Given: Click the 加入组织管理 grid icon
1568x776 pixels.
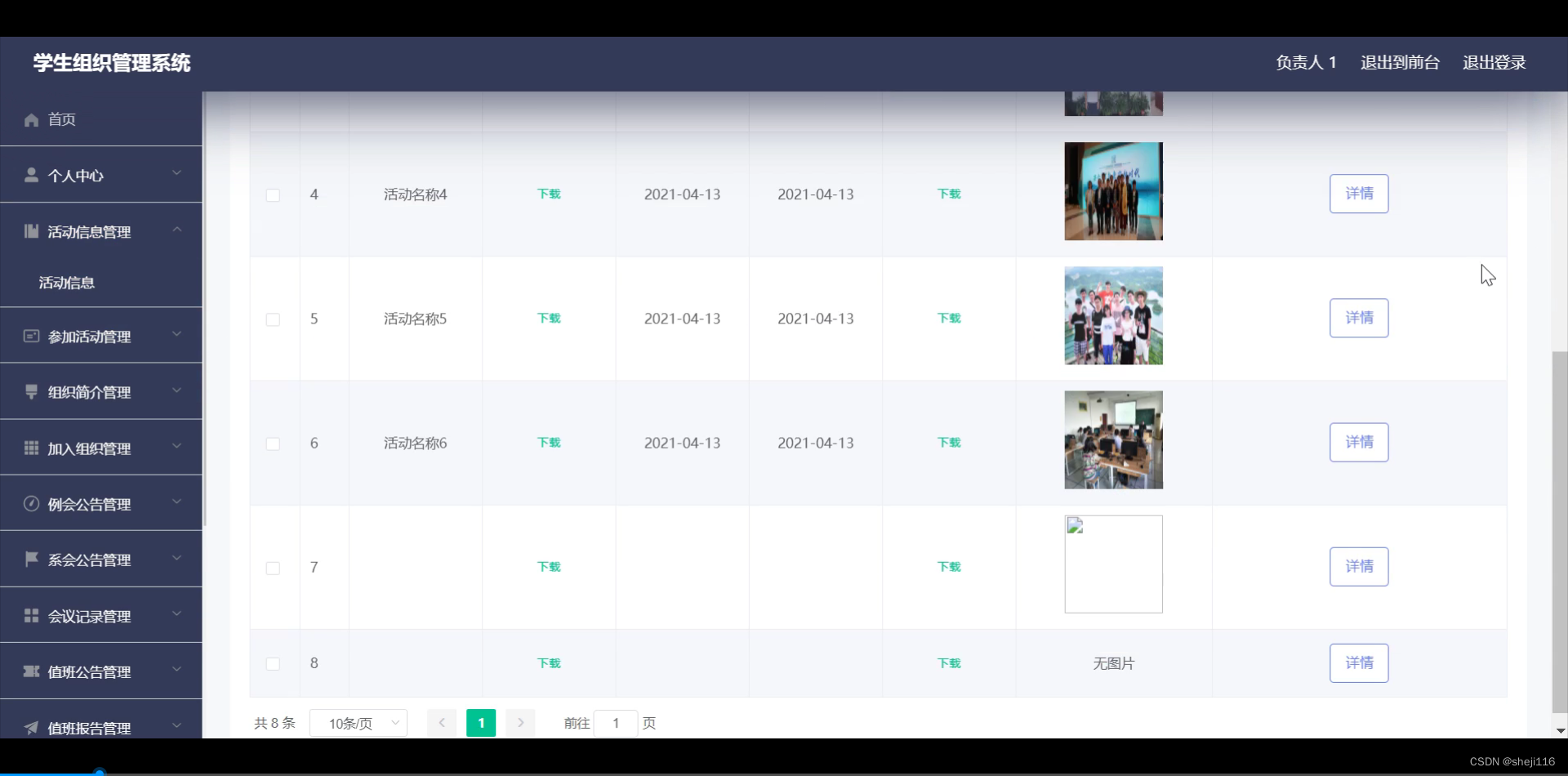Looking at the screenshot, I should pyautogui.click(x=30, y=448).
